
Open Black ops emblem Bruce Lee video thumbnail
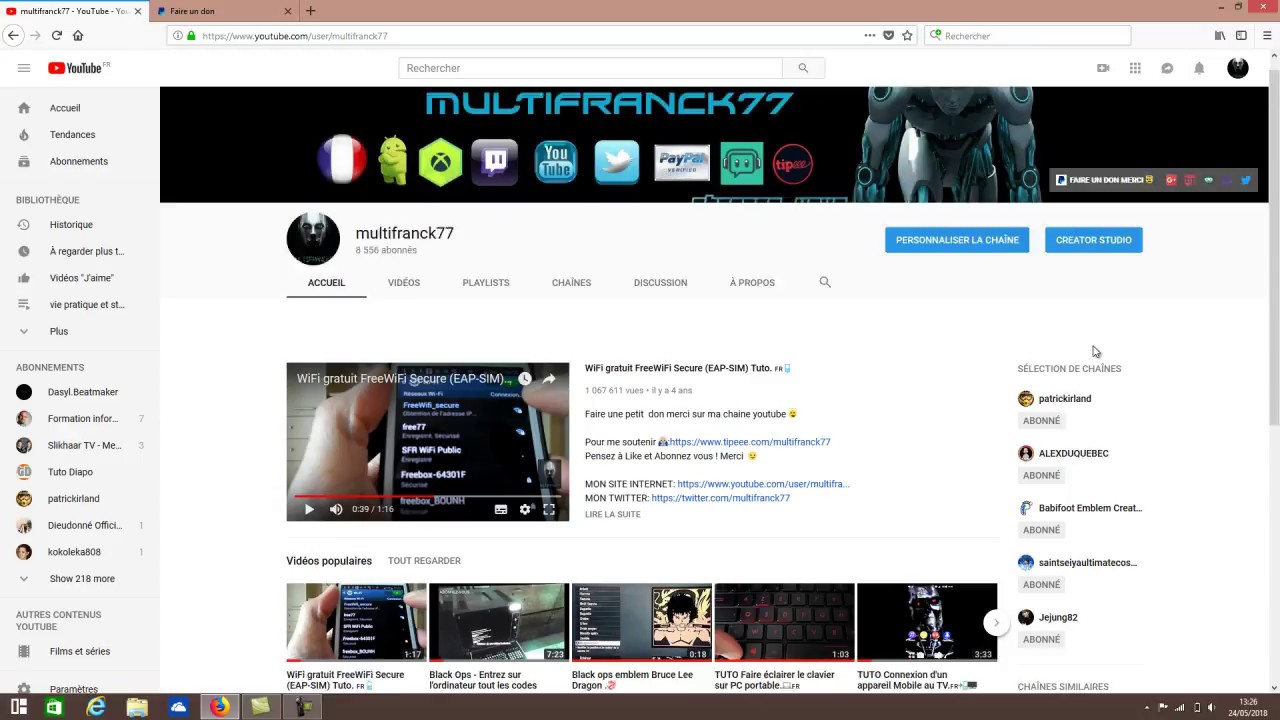[642, 622]
